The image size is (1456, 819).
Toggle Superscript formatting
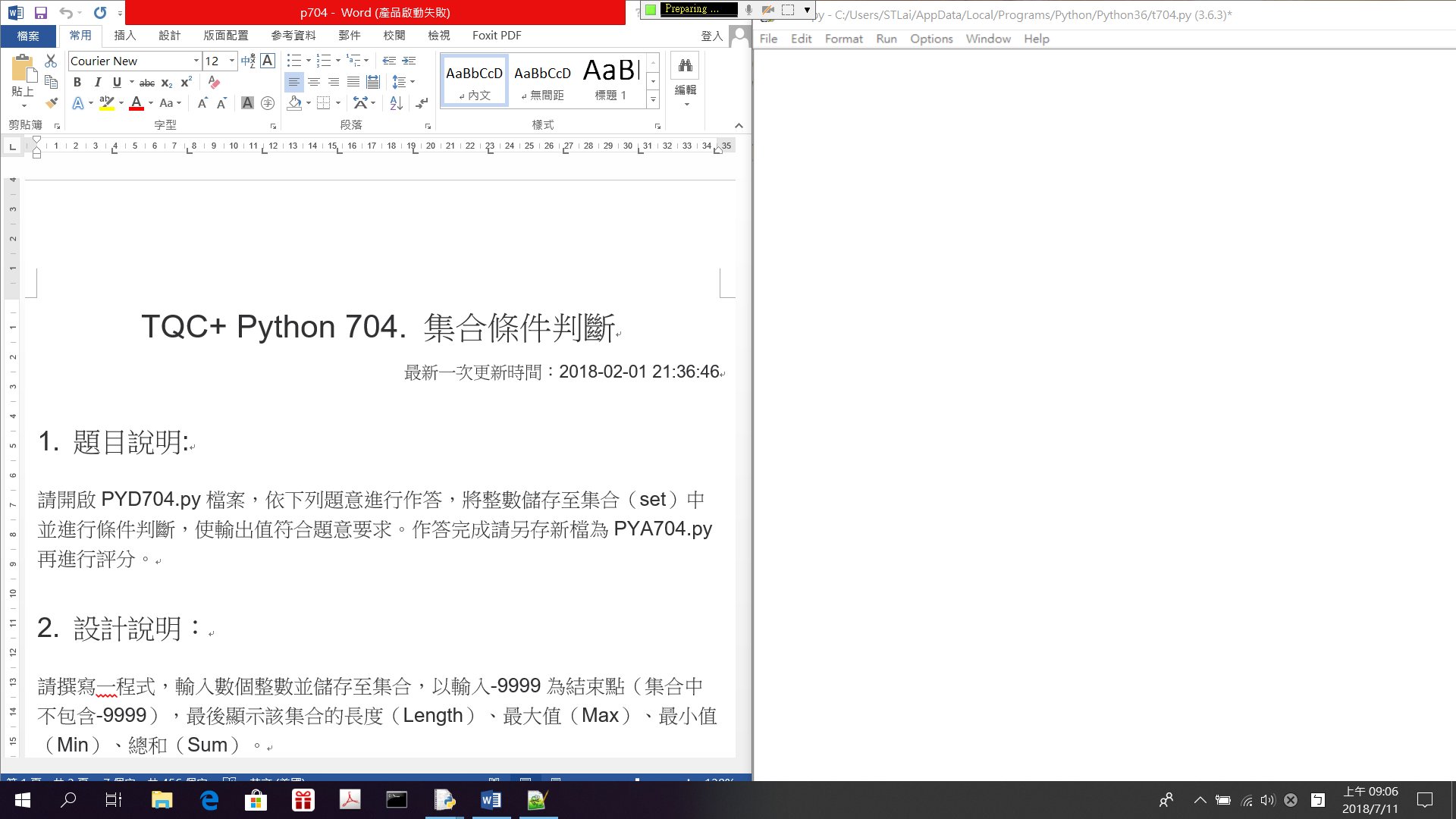coord(187,82)
